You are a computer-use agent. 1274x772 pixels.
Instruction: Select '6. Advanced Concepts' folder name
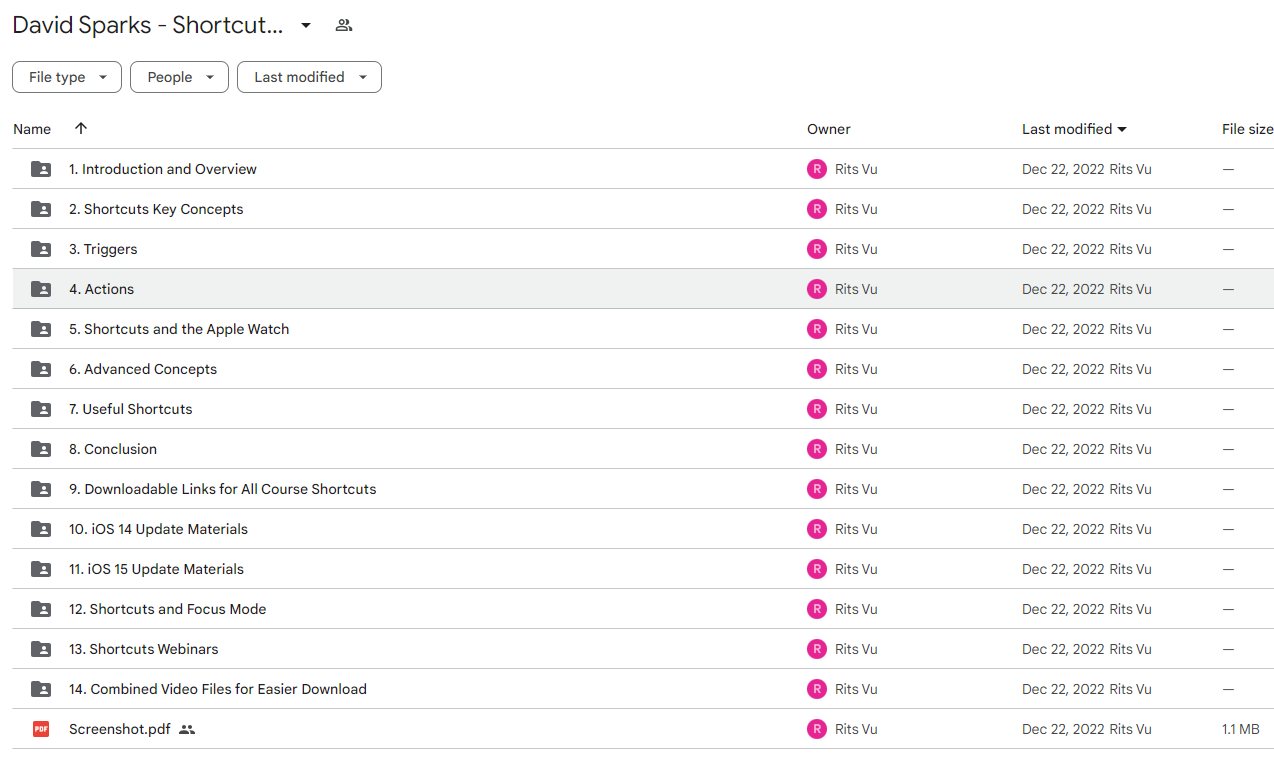[143, 369]
